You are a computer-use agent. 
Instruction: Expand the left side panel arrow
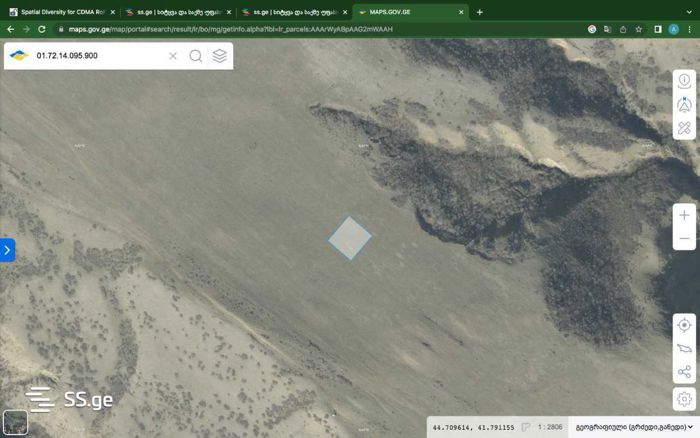pyautogui.click(x=7, y=250)
